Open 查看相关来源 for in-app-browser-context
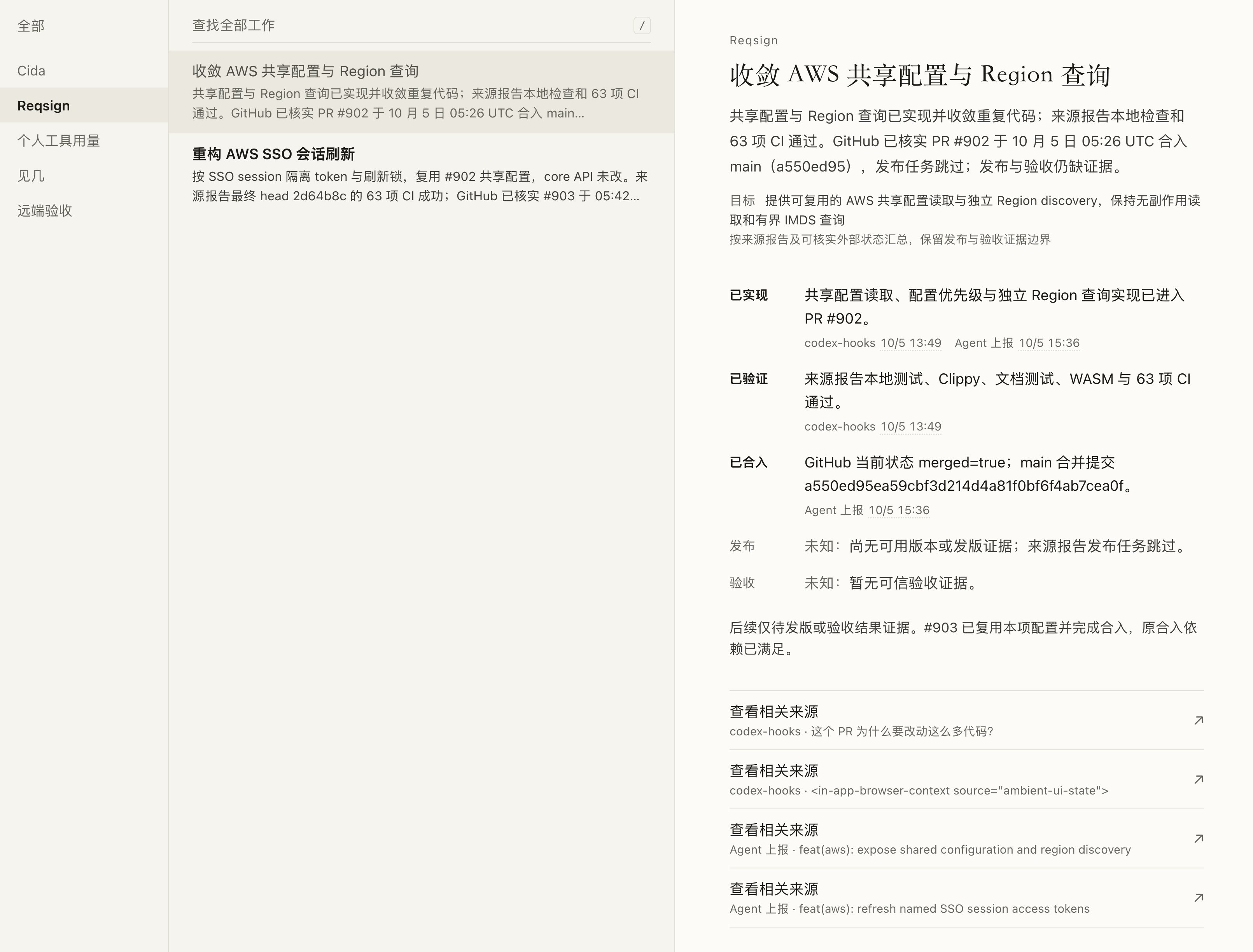1253x952 pixels. pyautogui.click(x=966, y=779)
